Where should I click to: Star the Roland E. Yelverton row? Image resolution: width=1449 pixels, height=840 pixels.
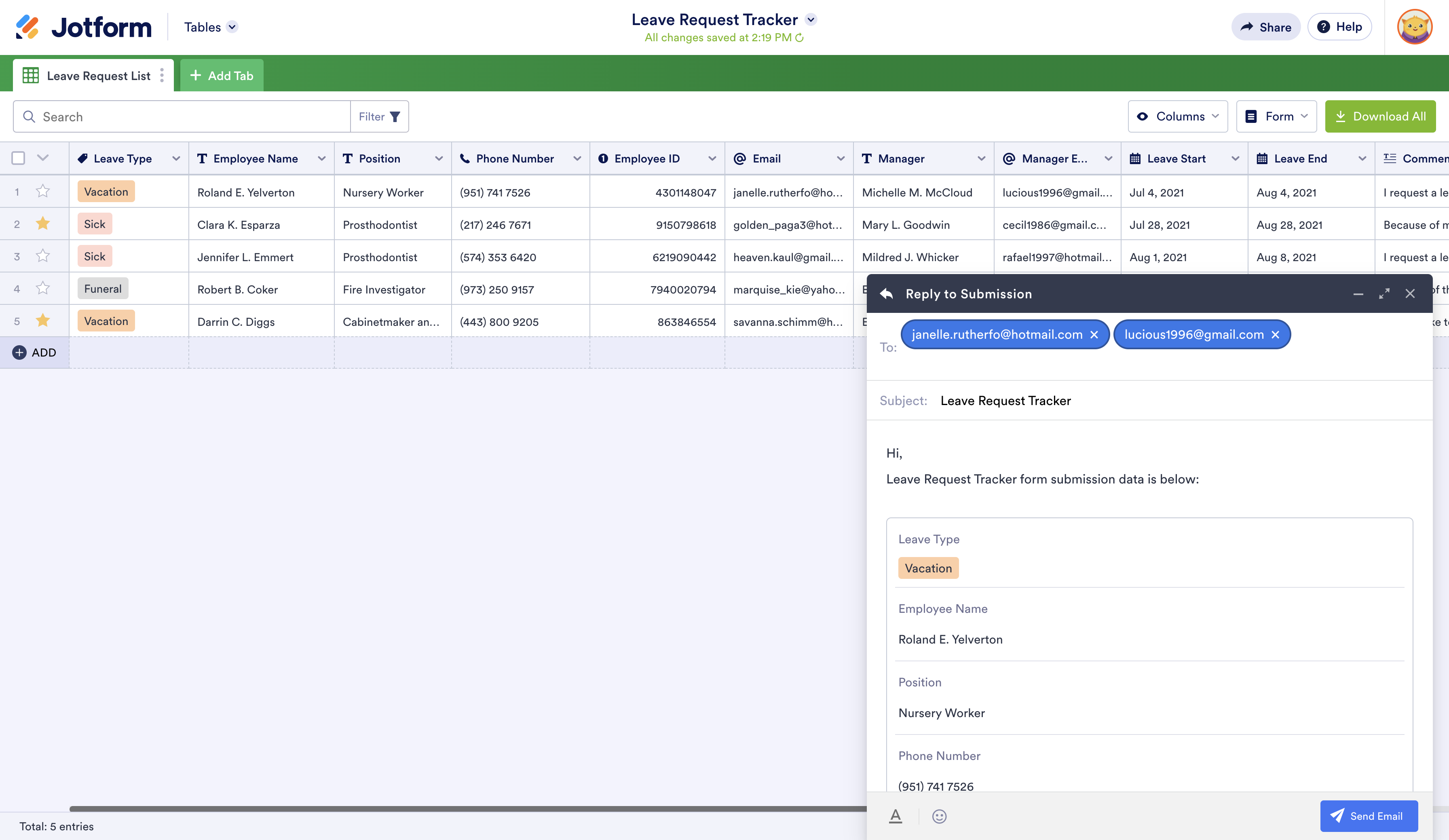point(42,192)
